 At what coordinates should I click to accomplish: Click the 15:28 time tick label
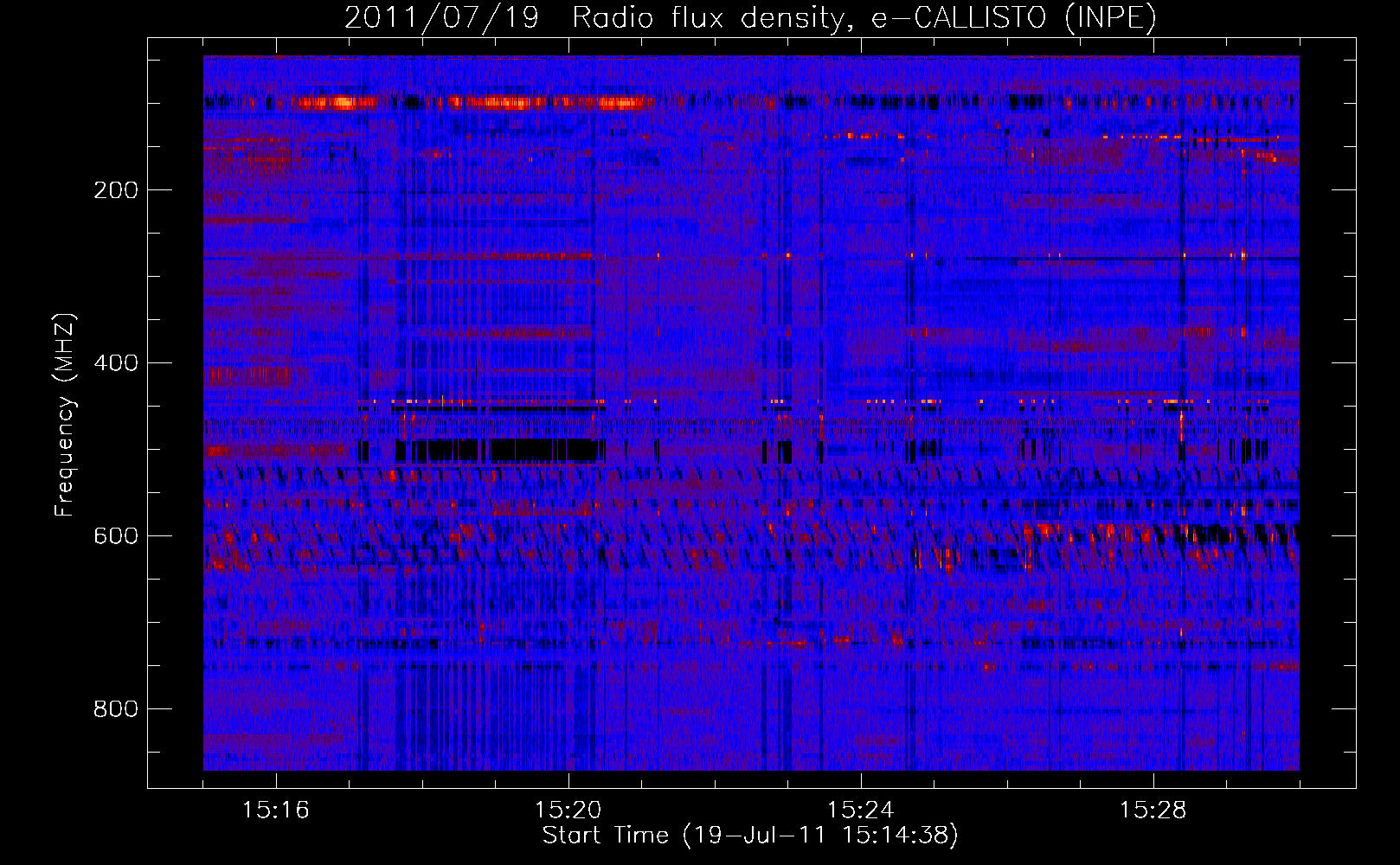[1153, 811]
